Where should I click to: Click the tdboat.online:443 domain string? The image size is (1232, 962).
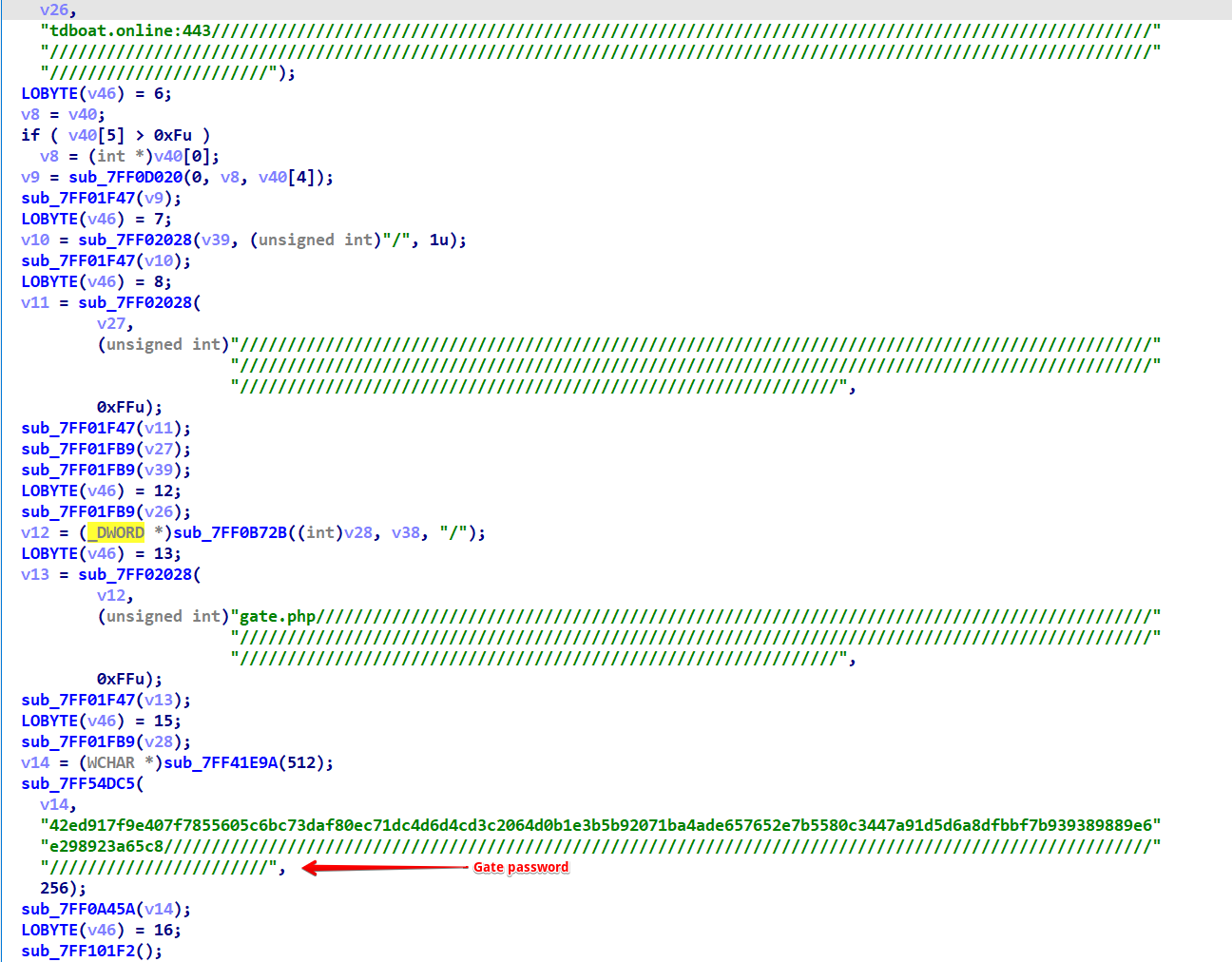[x=130, y=31]
